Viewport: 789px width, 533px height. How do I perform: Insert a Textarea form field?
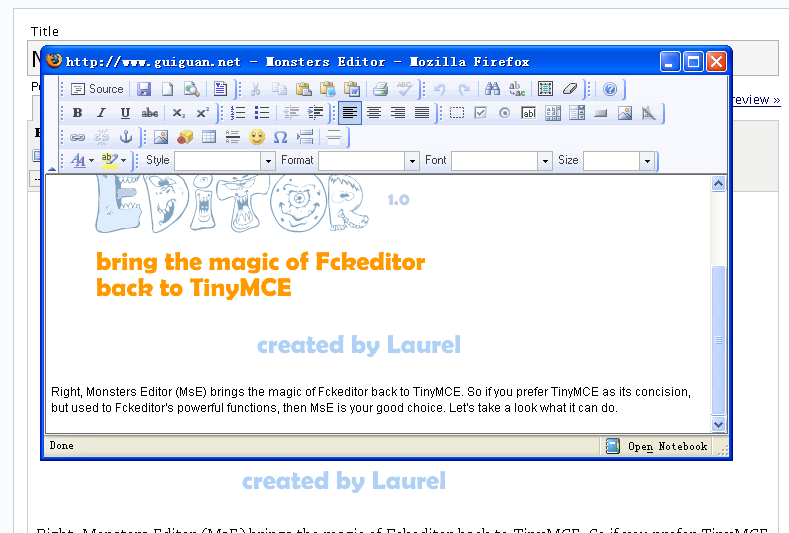[553, 113]
